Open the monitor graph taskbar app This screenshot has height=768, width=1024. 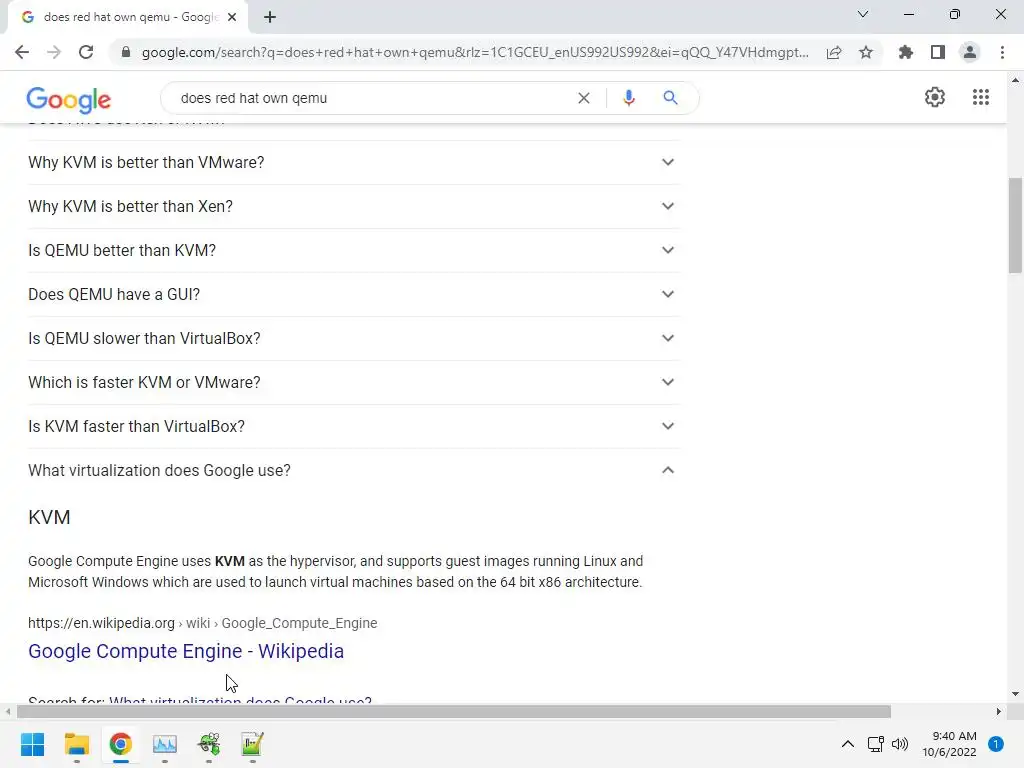[165, 744]
